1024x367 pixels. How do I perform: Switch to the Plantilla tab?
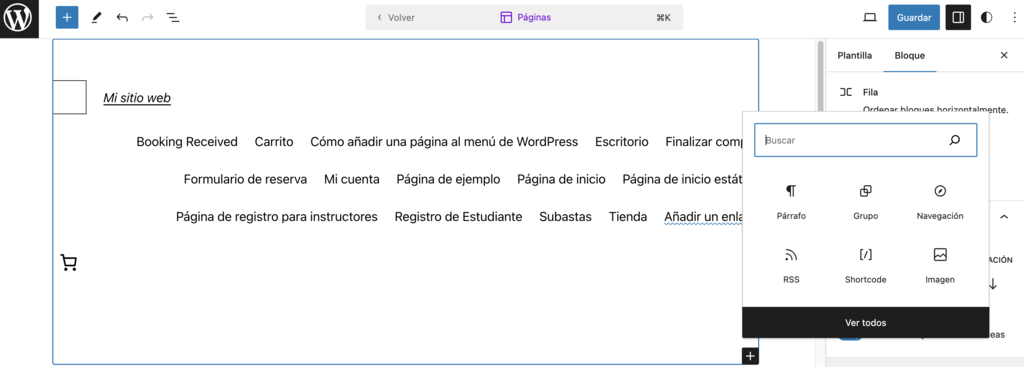[x=854, y=56]
